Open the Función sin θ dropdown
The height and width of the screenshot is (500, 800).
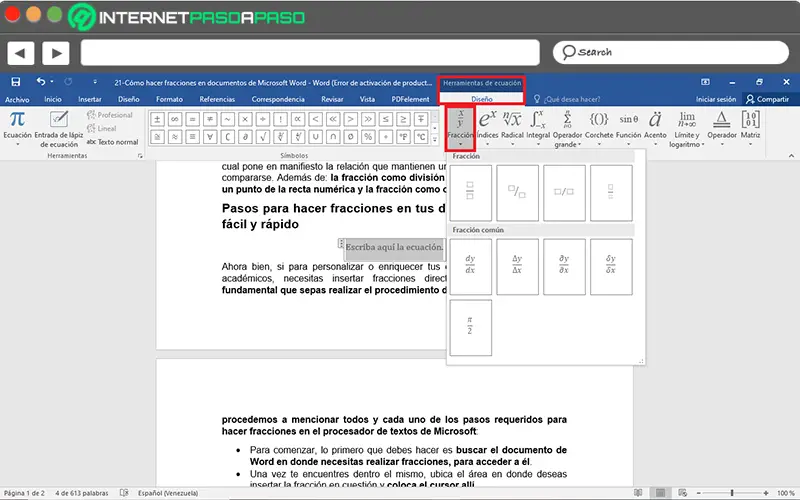coord(629,128)
